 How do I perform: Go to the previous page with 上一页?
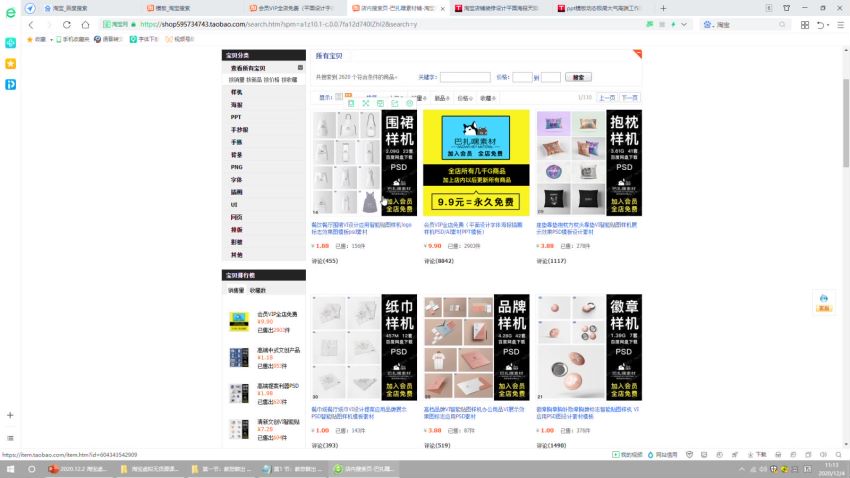click(x=607, y=98)
